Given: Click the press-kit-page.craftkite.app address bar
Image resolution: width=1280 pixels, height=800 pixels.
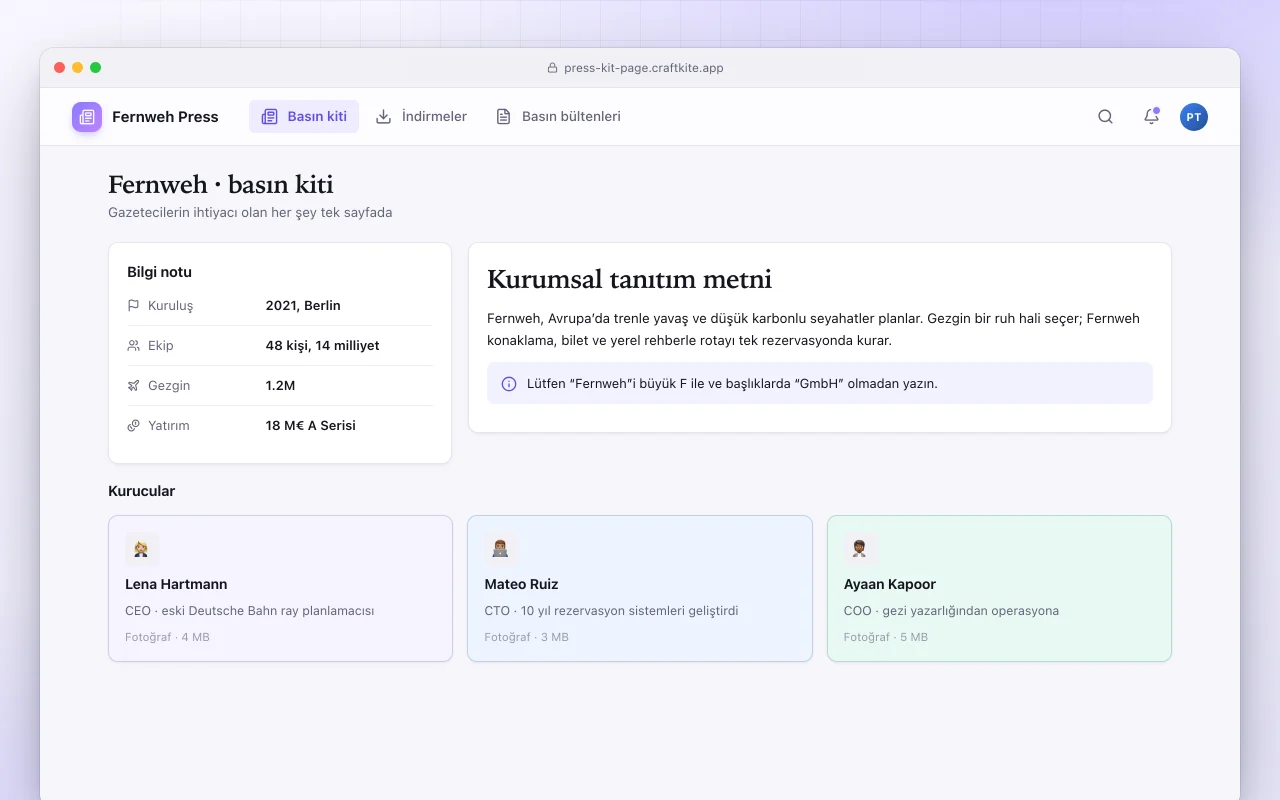Looking at the screenshot, I should pyautogui.click(x=635, y=68).
